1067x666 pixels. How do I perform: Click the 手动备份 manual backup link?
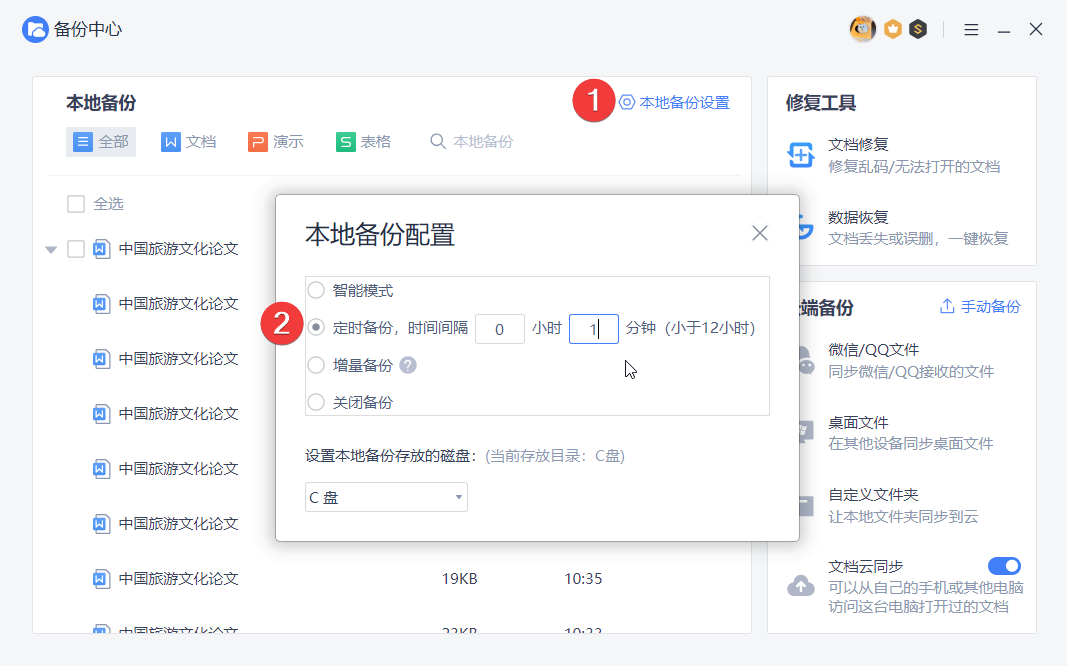[x=991, y=307]
